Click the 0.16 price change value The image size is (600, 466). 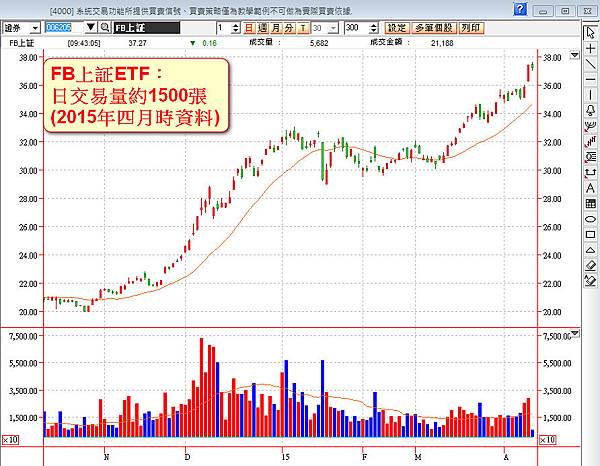pyautogui.click(x=209, y=43)
